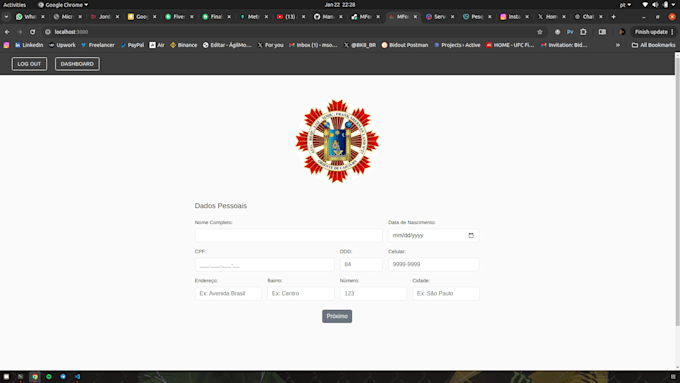Open the All Bookmarks folder

click(654, 45)
